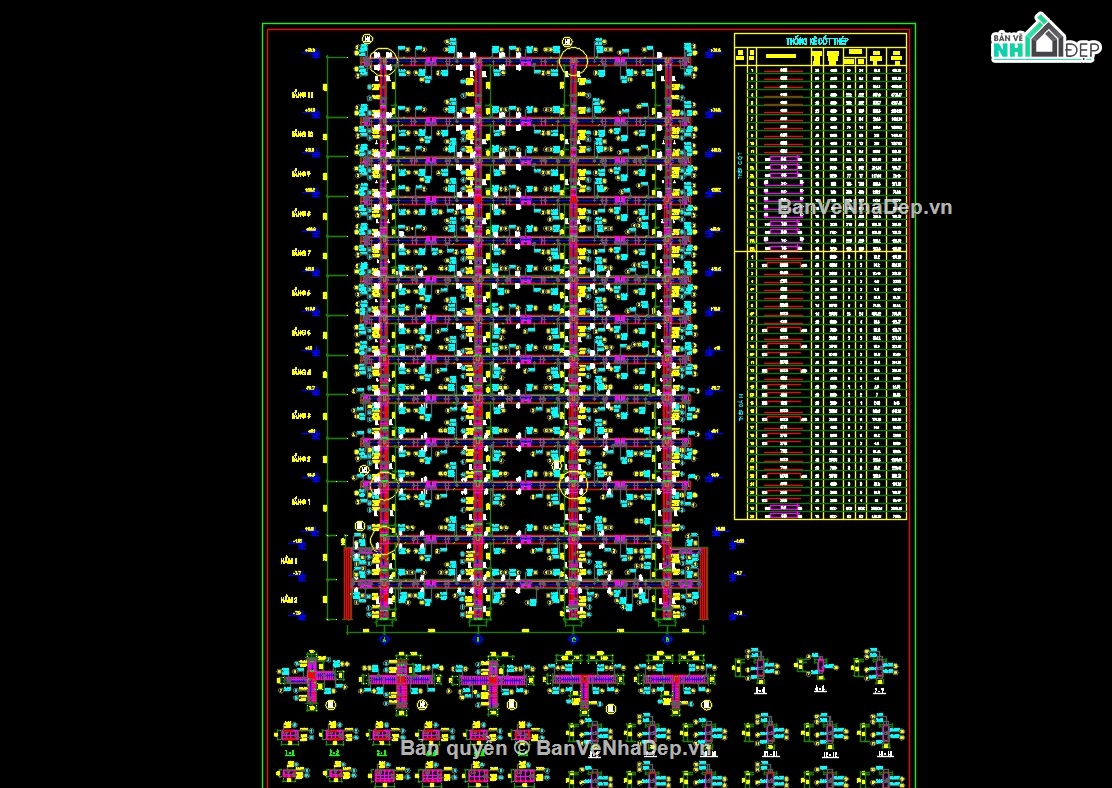The image size is (1112, 788).
Task: Click the red retaining wall on the left basement side
Action: 349,582
